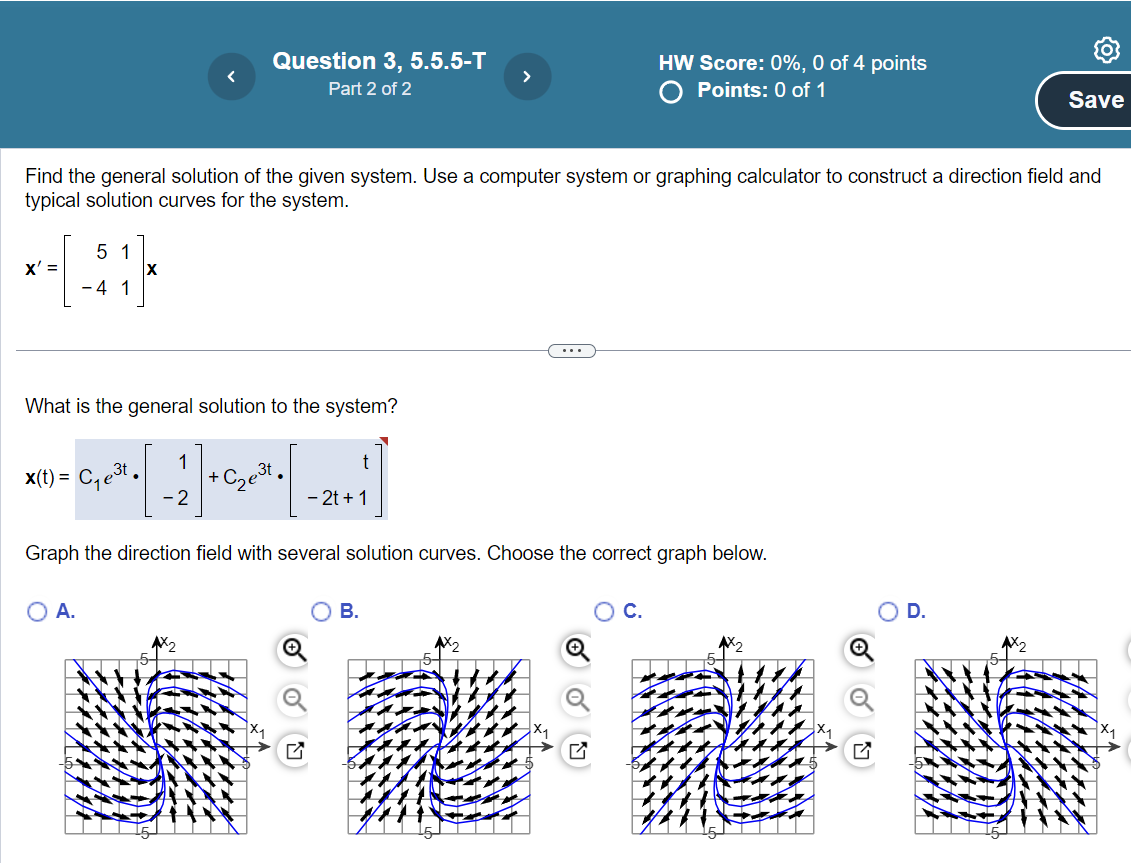Open the settings gear in the top corner

[x=1107, y=50]
